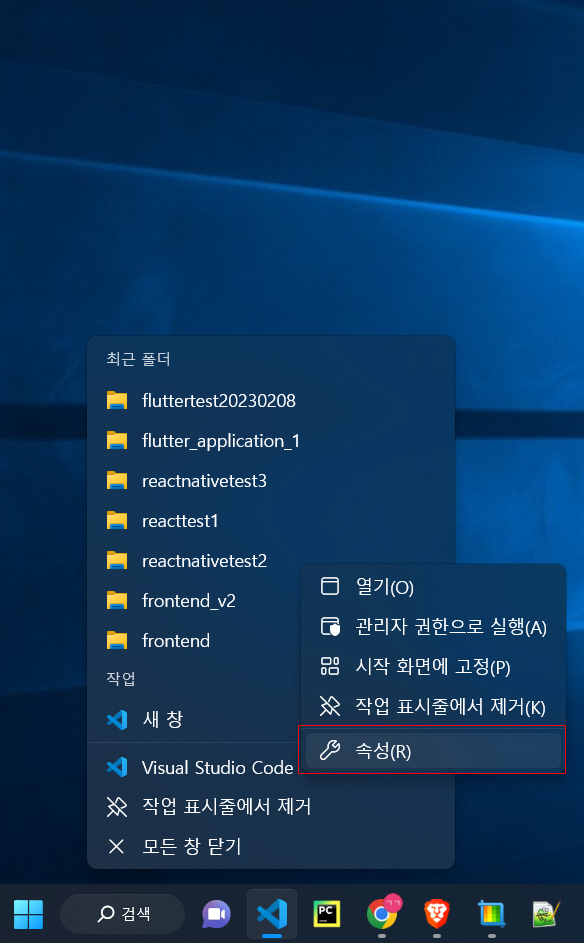584x943 pixels.
Task: Open the recent folder reactnativetest2
Action: (196, 561)
